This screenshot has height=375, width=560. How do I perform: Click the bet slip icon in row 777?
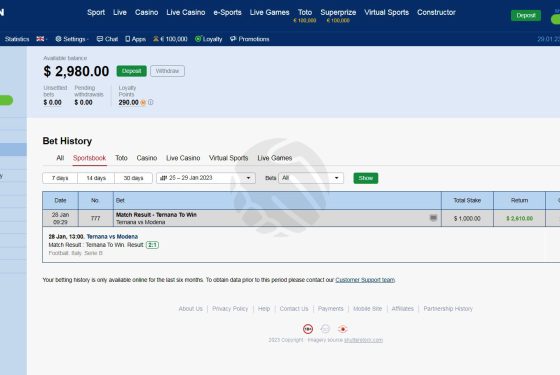point(433,218)
